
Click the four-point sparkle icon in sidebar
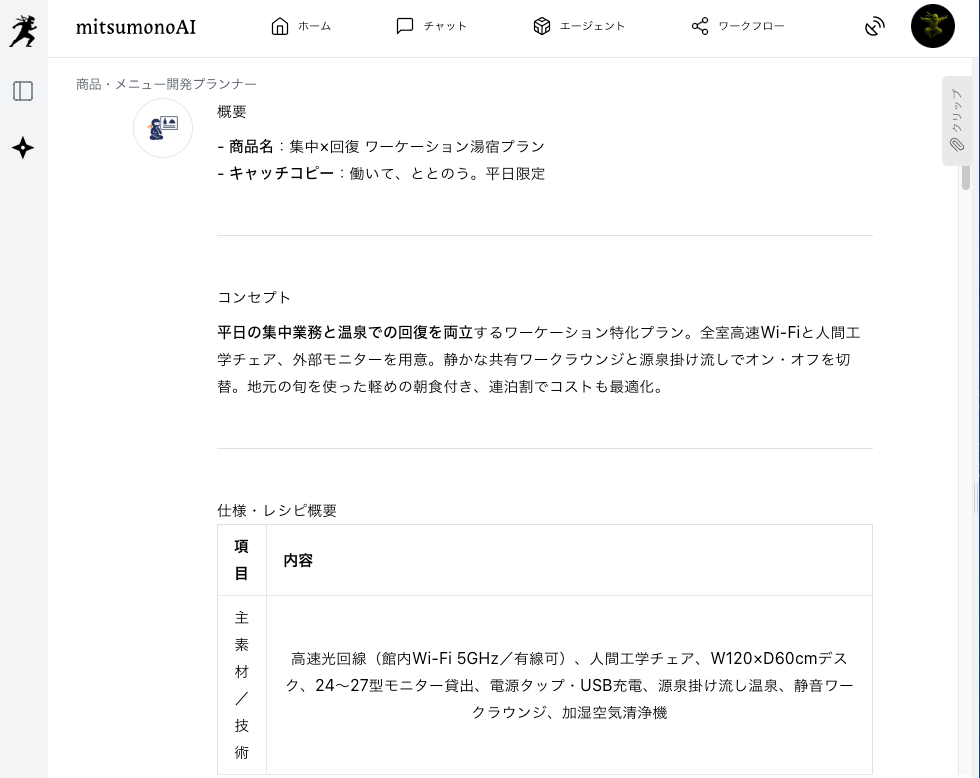pos(23,148)
